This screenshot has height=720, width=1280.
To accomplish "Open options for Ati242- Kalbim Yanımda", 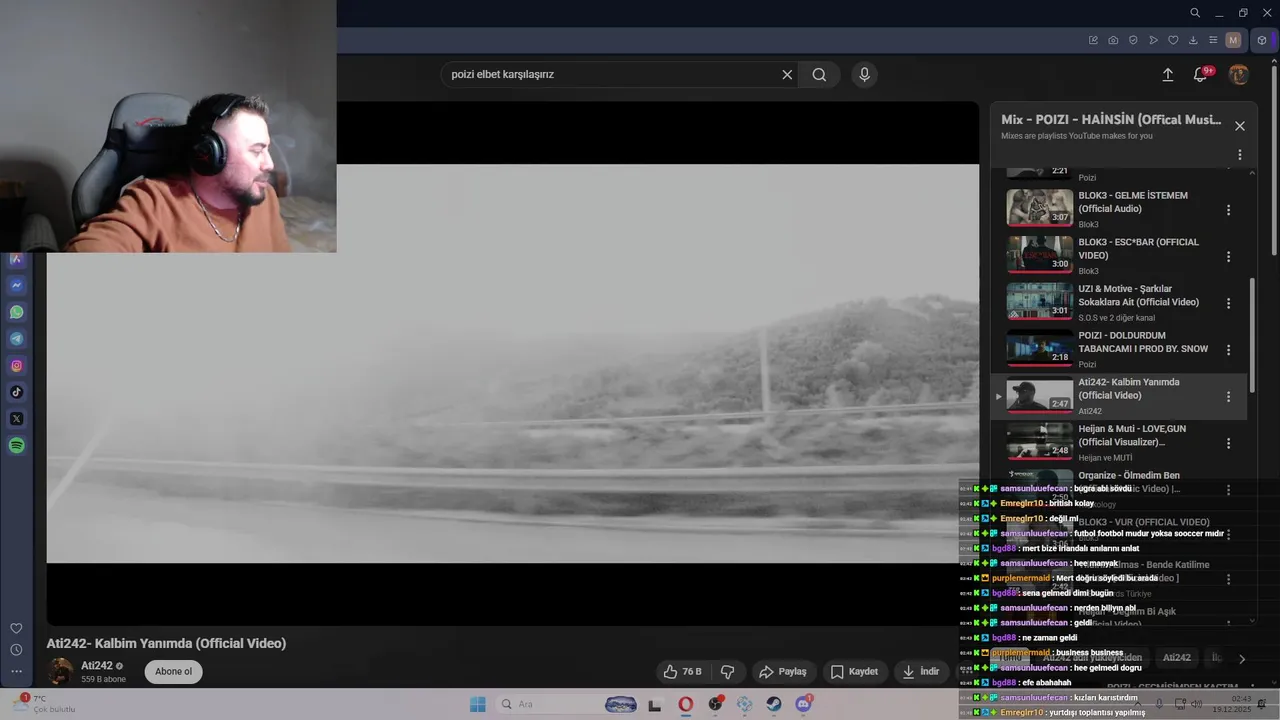I will [1229, 397].
